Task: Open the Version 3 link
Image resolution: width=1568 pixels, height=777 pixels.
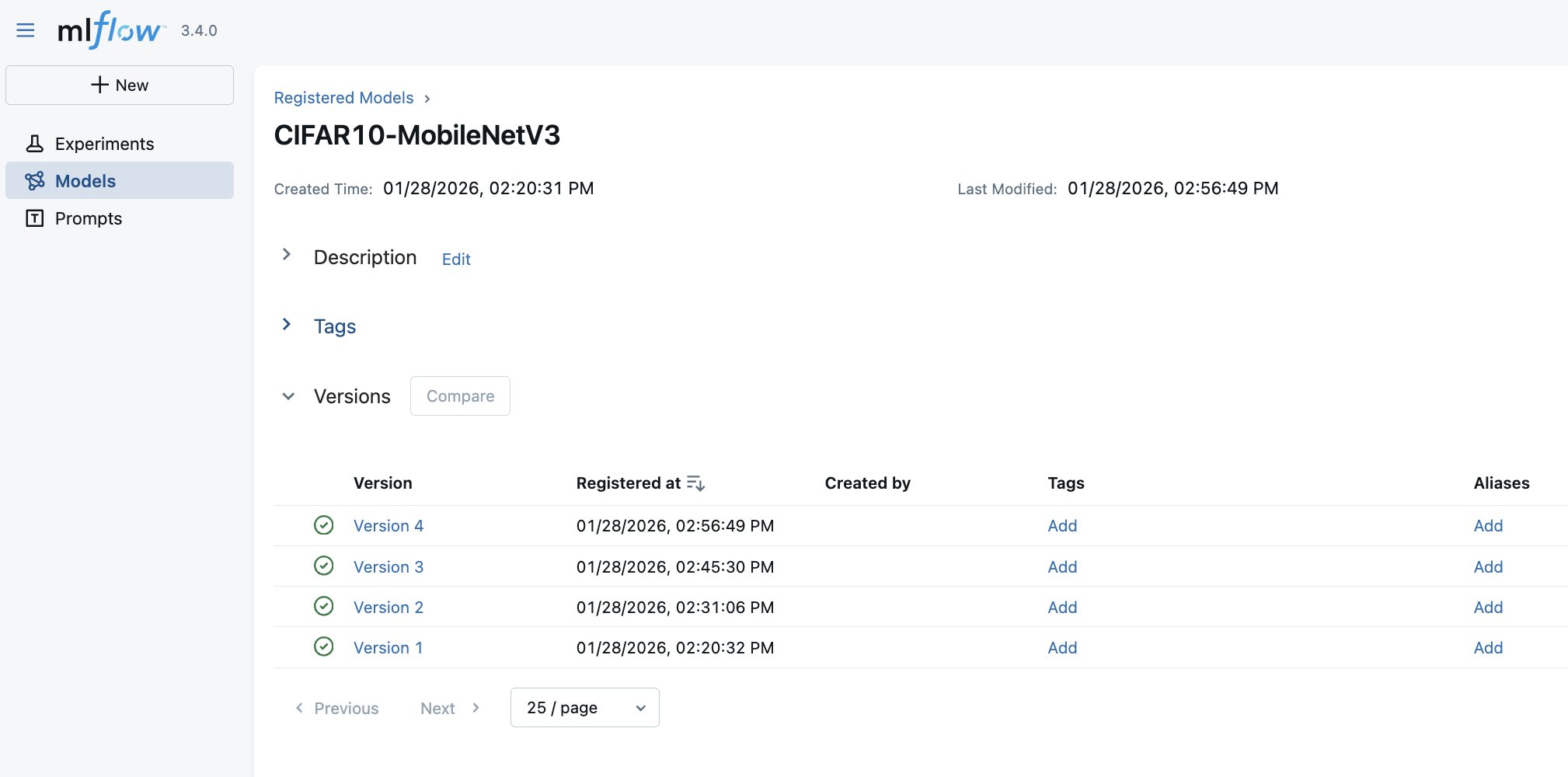Action: (x=388, y=566)
